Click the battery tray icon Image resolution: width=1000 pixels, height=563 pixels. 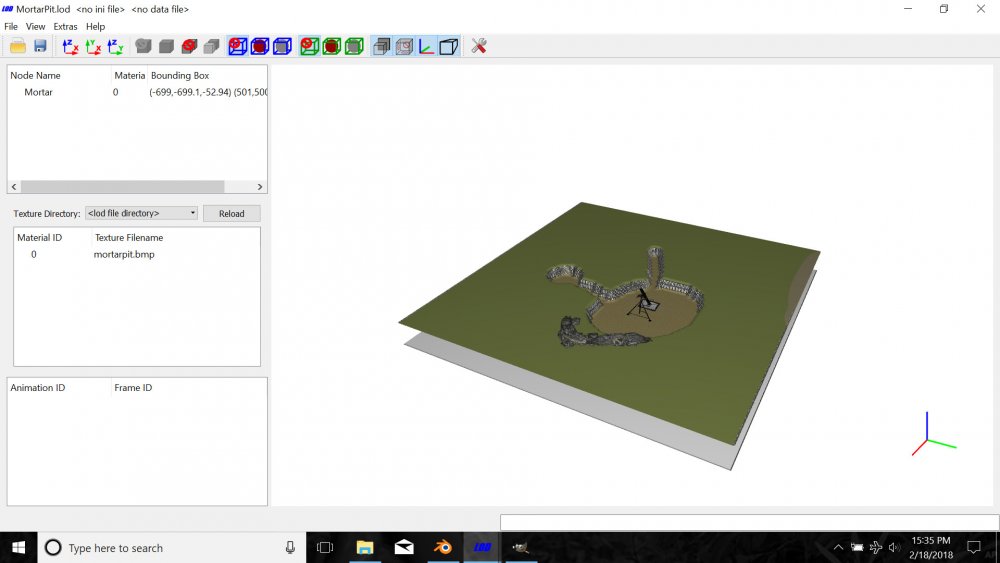pos(857,547)
